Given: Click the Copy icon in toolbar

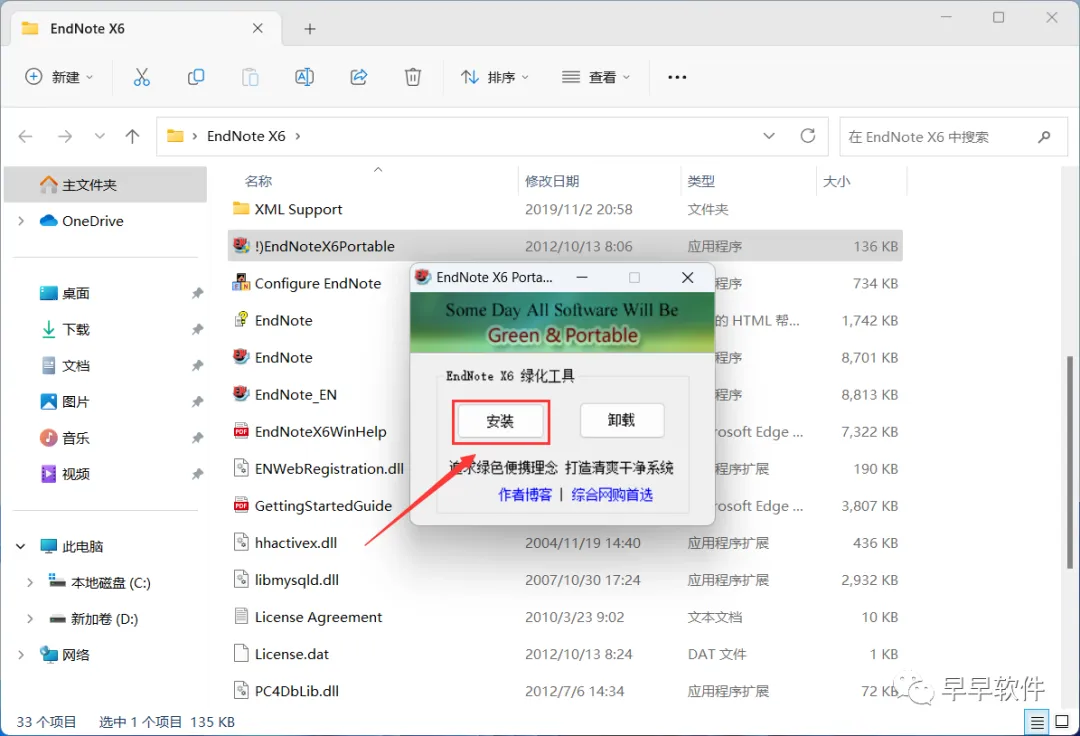Looking at the screenshot, I should point(196,77).
